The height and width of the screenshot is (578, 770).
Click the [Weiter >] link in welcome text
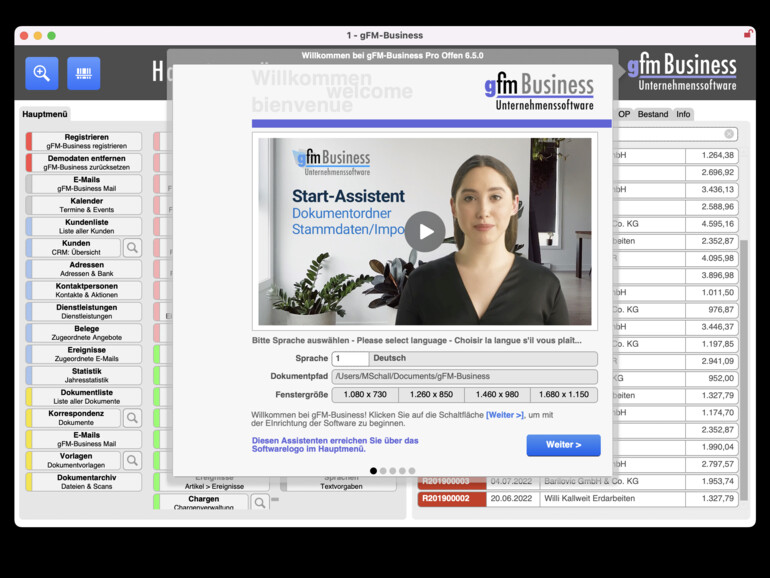505,415
